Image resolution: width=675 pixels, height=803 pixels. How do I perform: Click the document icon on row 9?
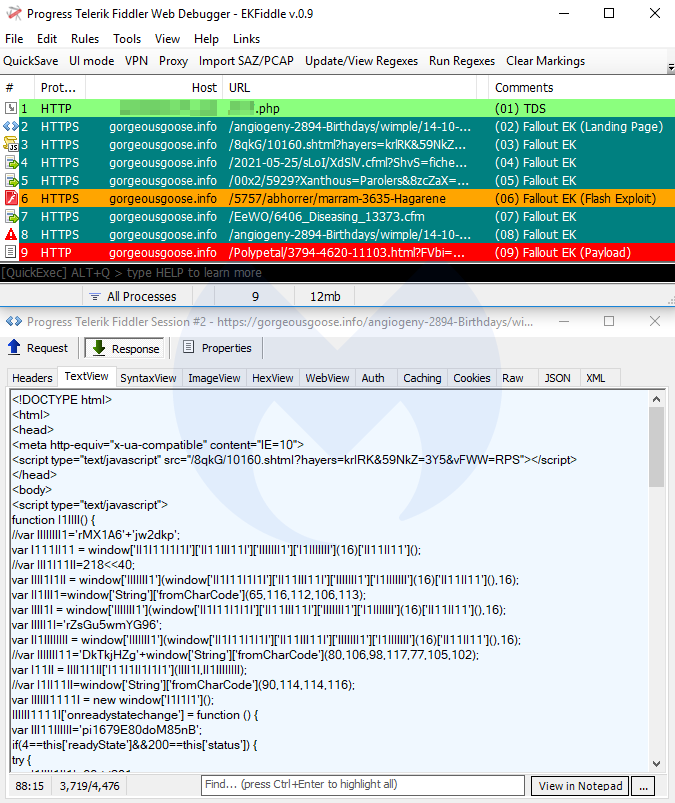click(10, 252)
